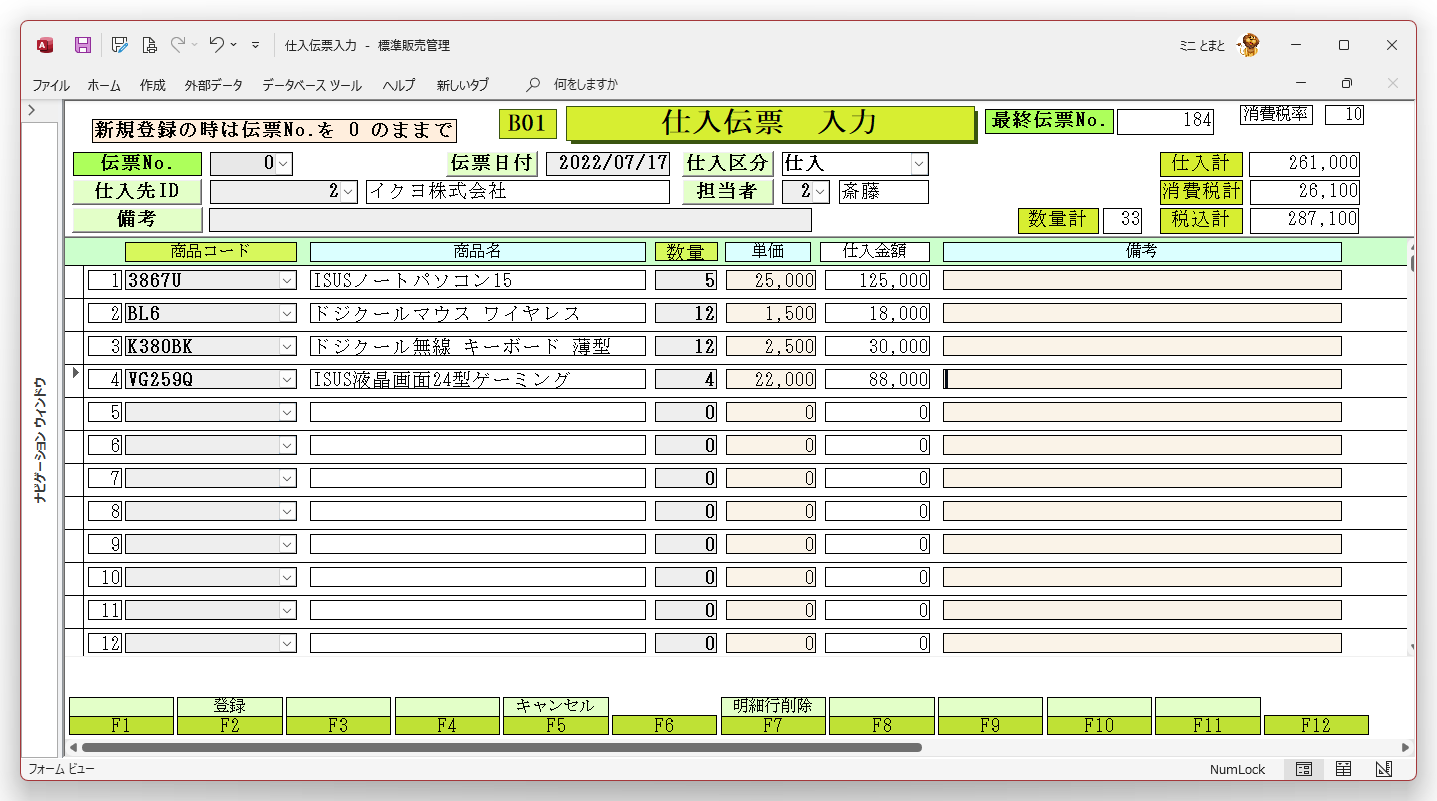Click the 伝票日付 label button

pos(493,164)
